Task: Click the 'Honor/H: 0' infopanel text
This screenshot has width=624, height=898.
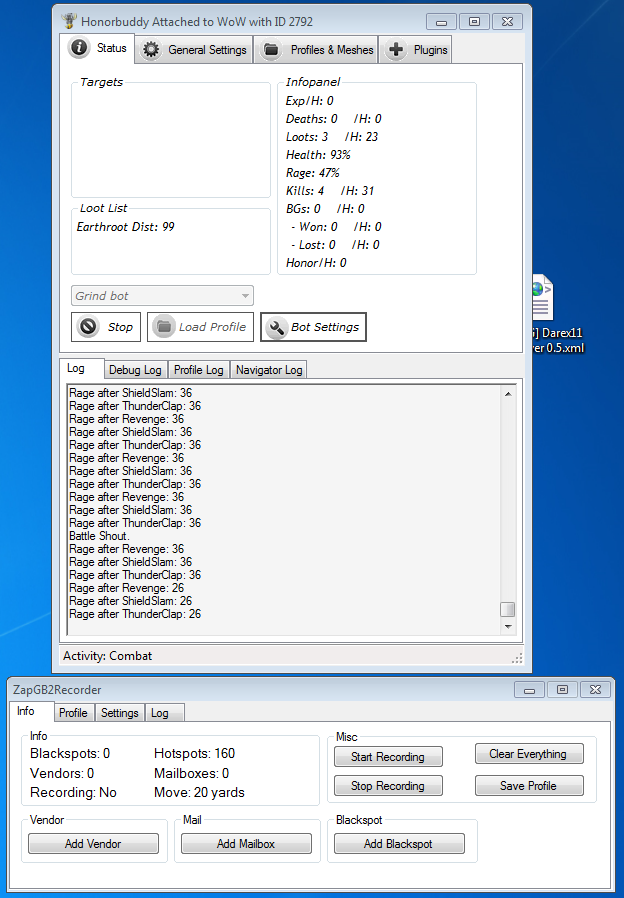Action: point(316,263)
